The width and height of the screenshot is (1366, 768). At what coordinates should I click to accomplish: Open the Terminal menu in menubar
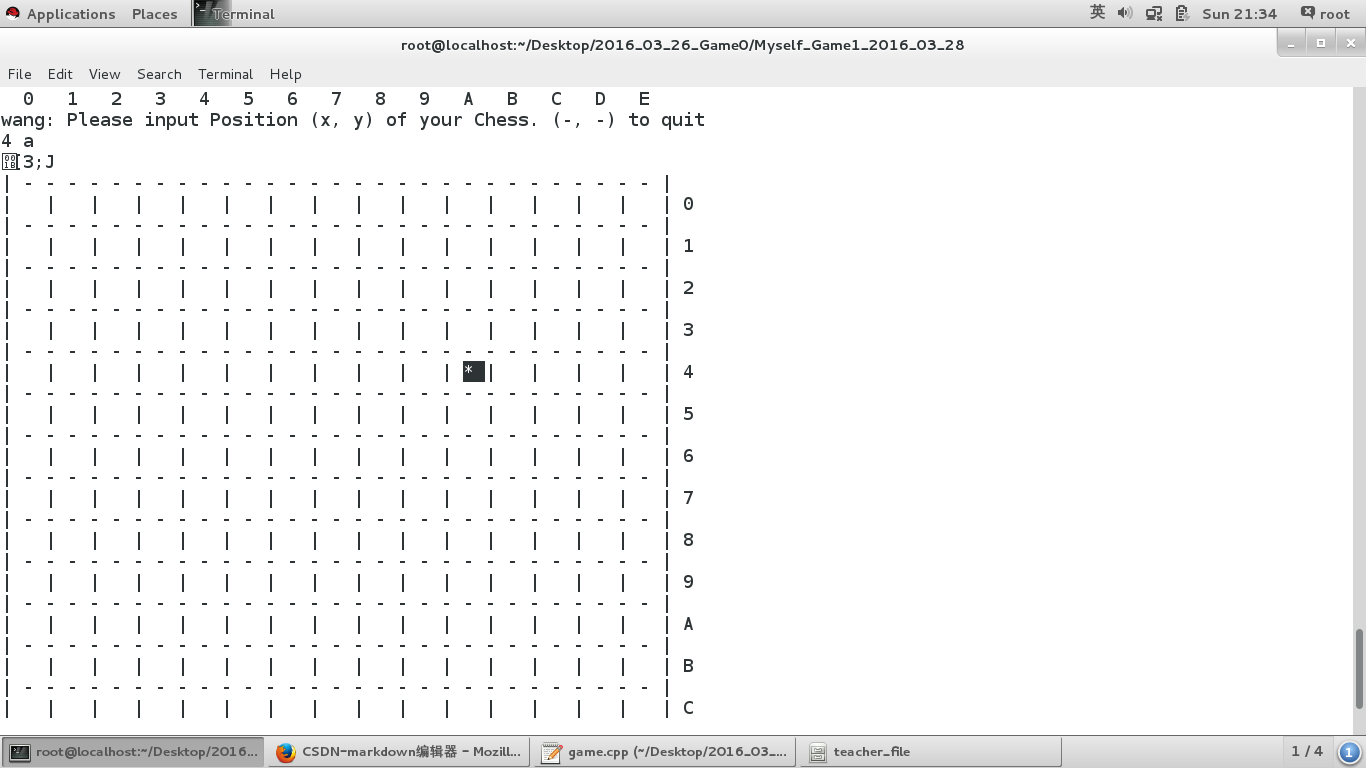click(x=225, y=74)
